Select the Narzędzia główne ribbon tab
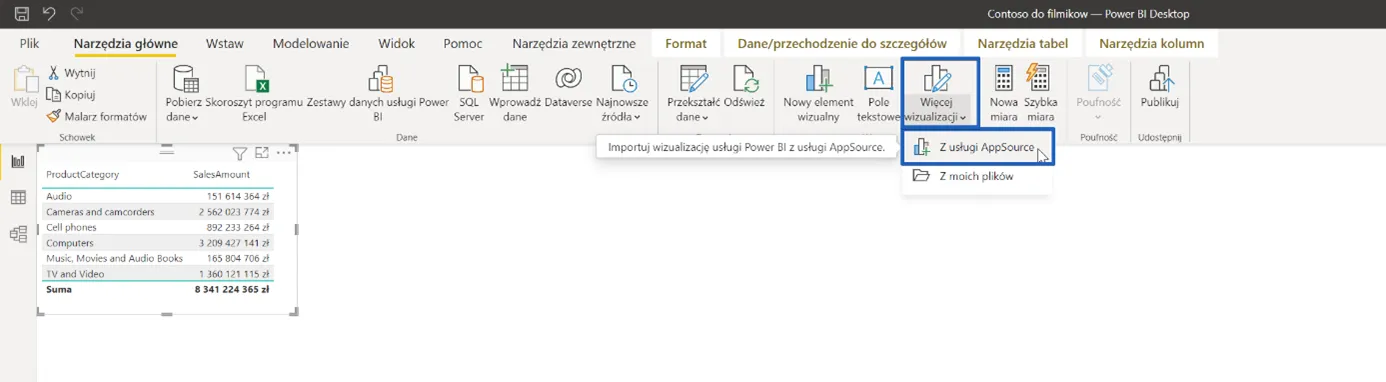 (x=126, y=43)
